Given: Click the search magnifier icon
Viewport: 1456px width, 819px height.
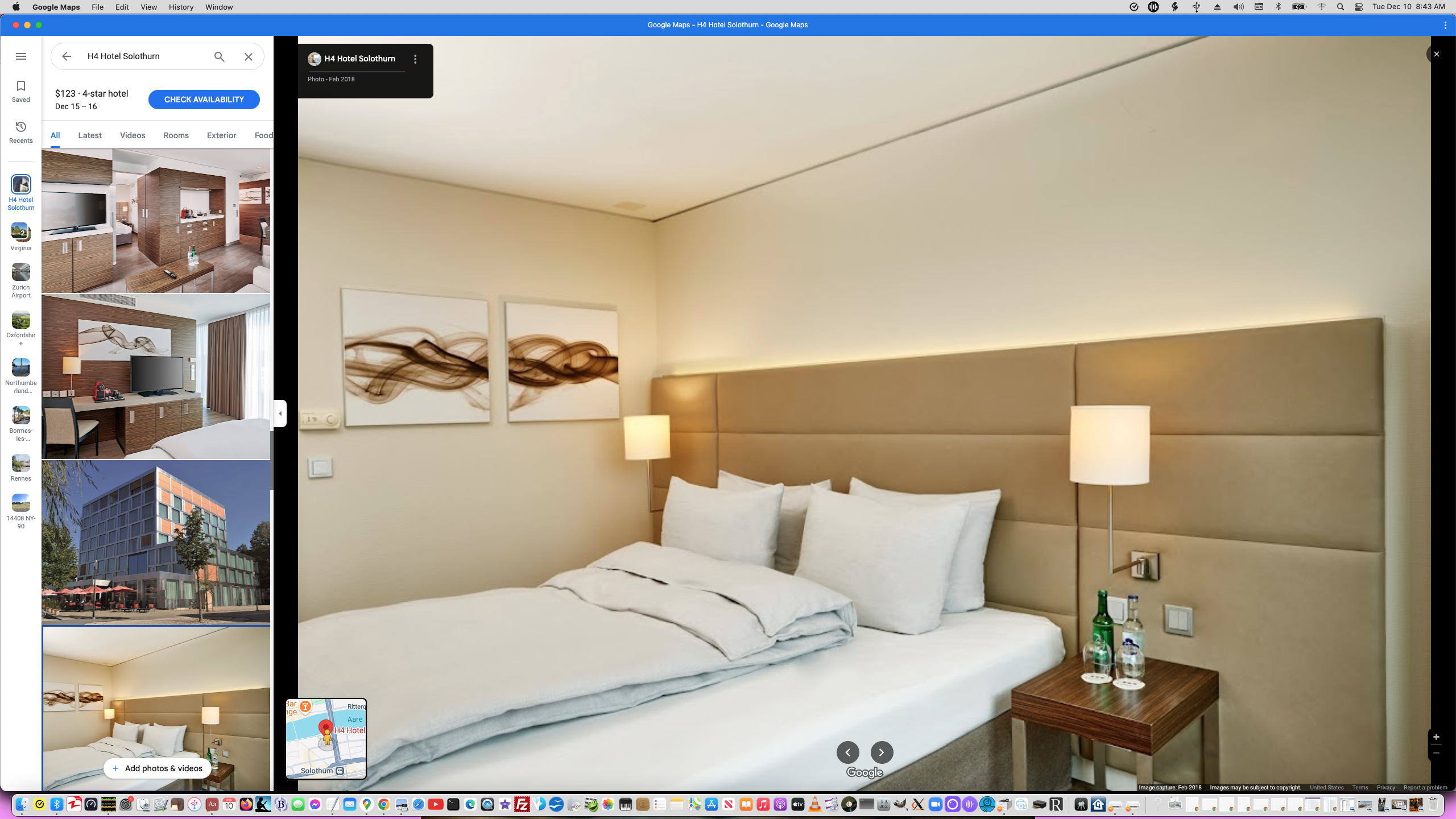Looking at the screenshot, I should click(219, 56).
